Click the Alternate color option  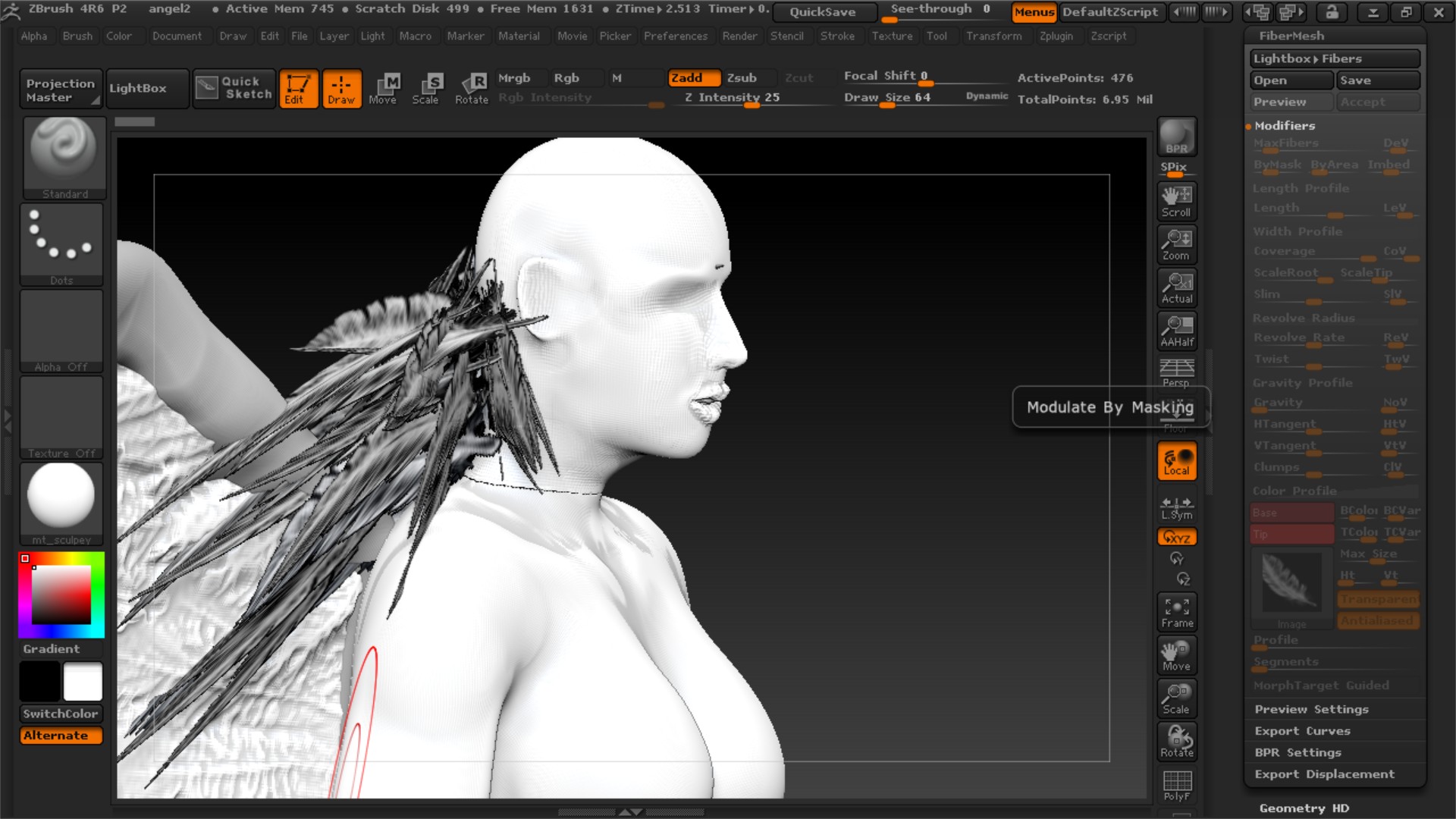(x=61, y=735)
